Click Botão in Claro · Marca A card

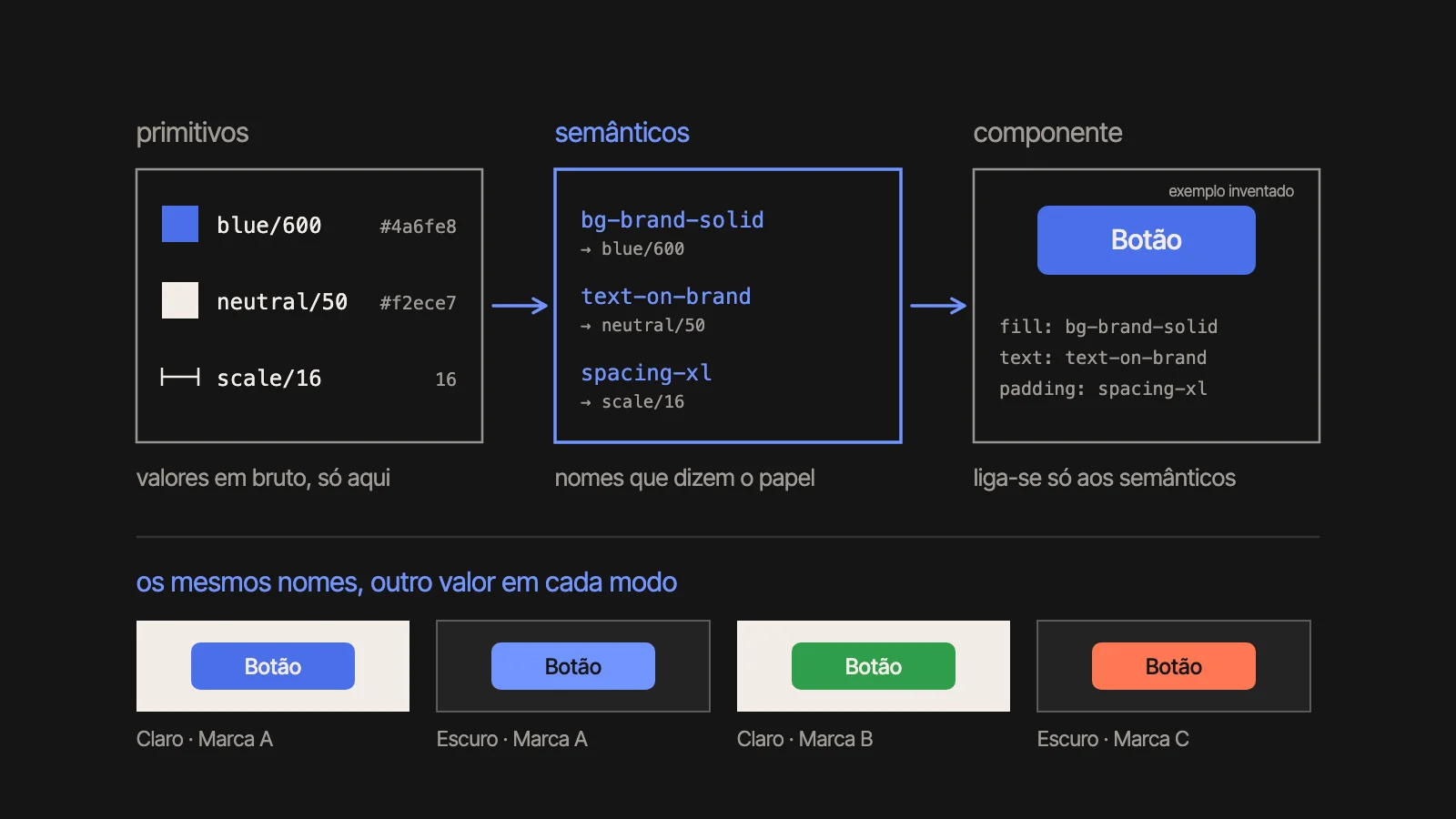pos(273,666)
